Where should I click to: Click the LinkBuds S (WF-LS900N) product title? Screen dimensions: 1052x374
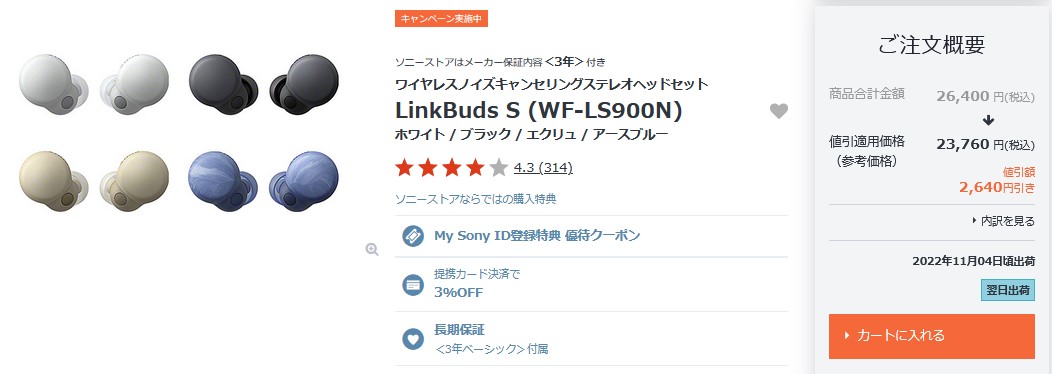tap(539, 110)
